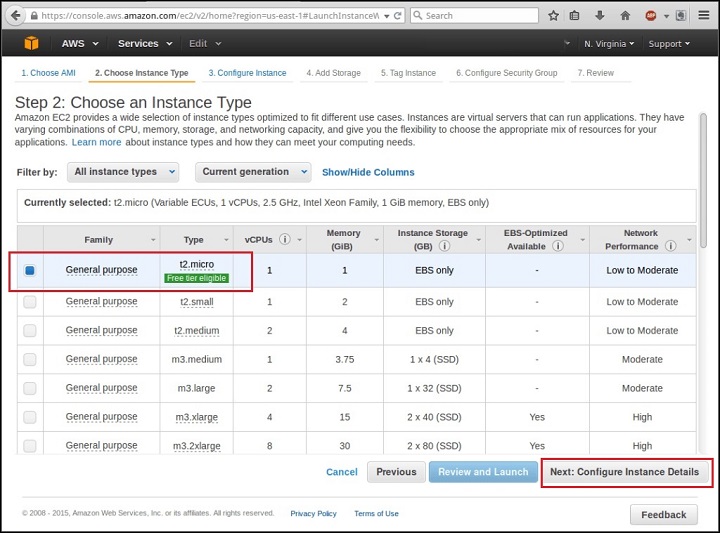Image resolution: width=720 pixels, height=533 pixels.
Task: Open the All instance types filter dropdown
Action: [x=123, y=172]
